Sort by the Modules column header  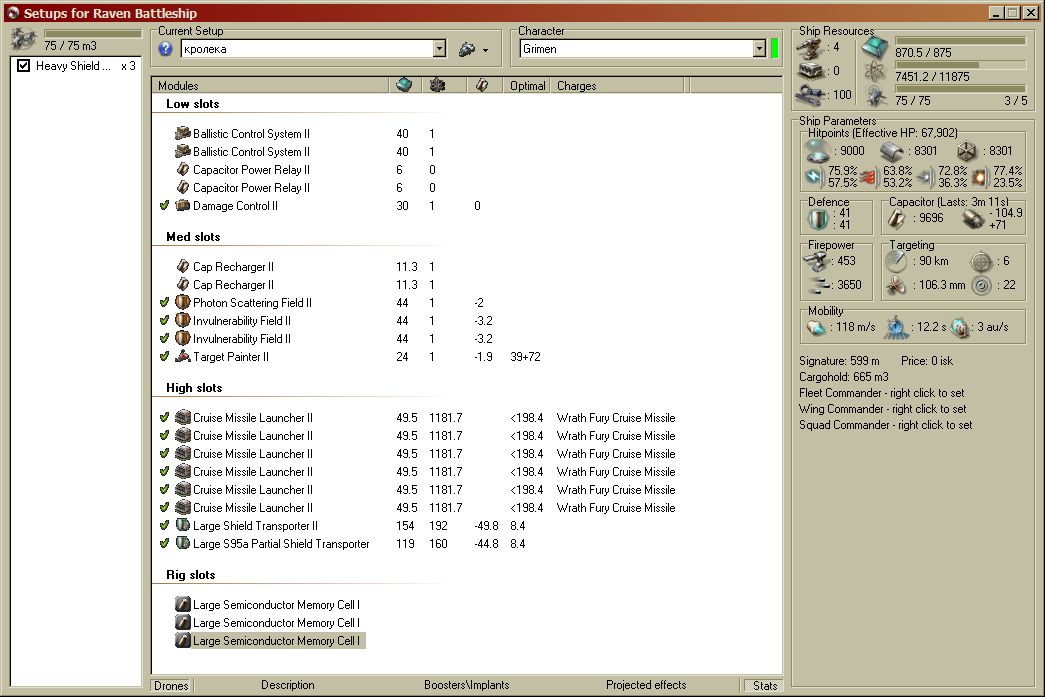coord(270,85)
